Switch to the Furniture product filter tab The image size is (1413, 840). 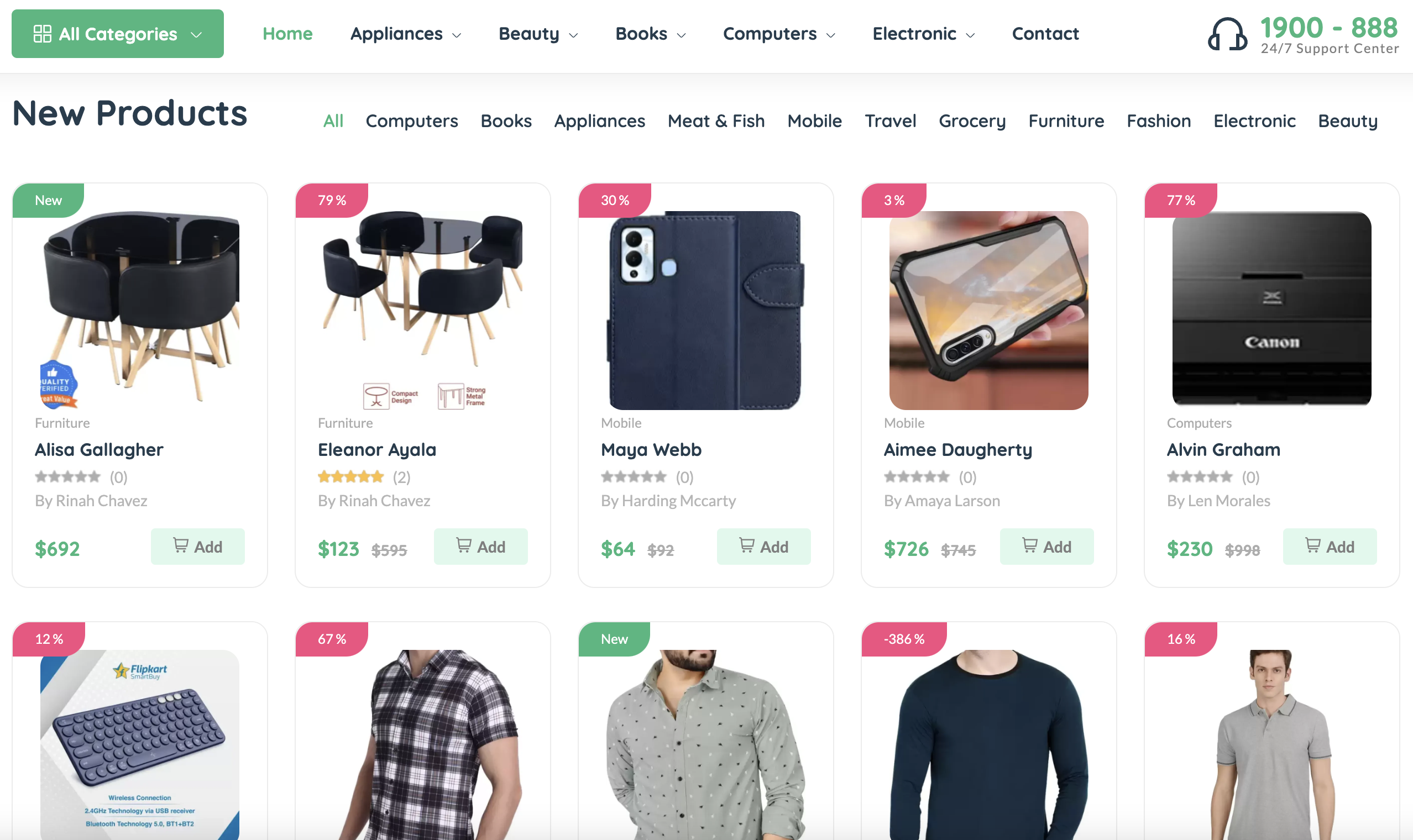(x=1066, y=121)
